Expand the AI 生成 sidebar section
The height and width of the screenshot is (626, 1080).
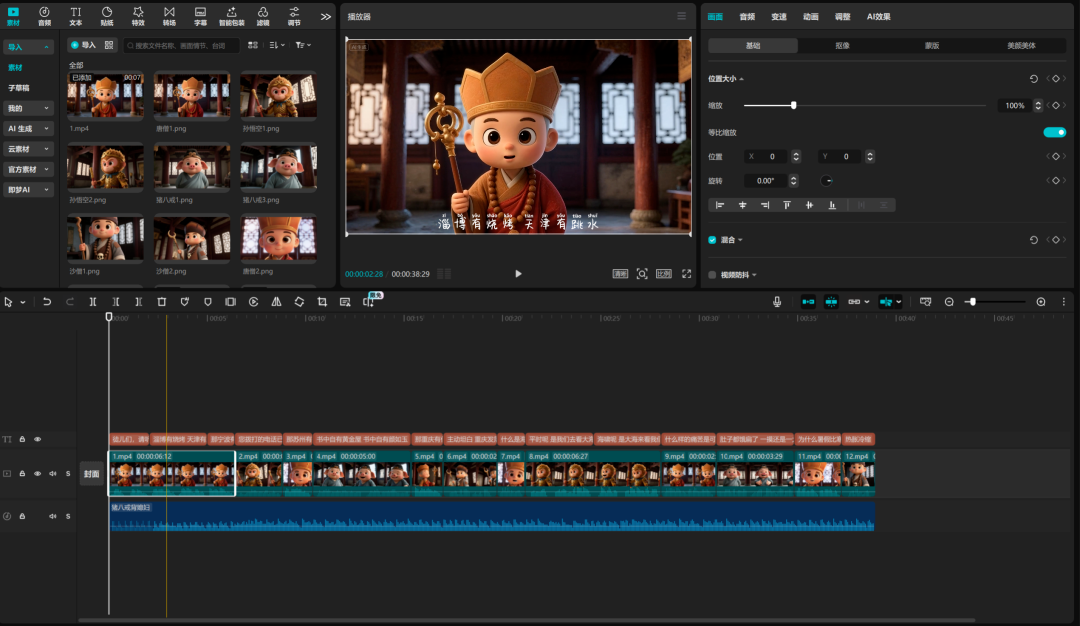28,129
